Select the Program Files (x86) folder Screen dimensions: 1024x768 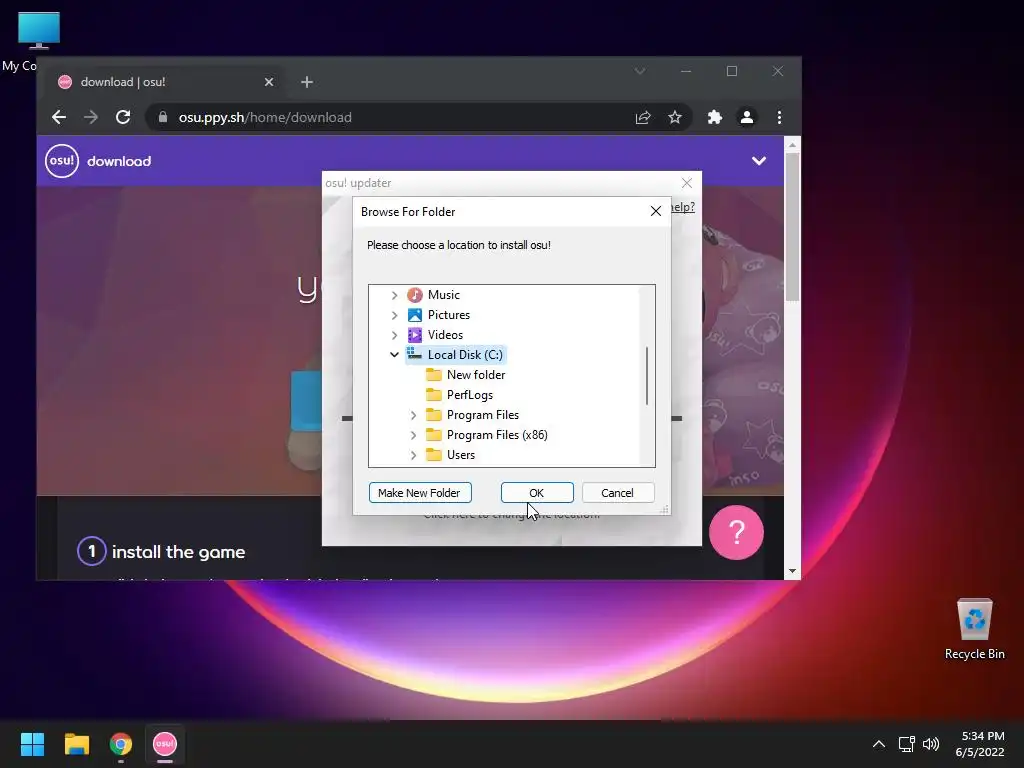[497, 436]
